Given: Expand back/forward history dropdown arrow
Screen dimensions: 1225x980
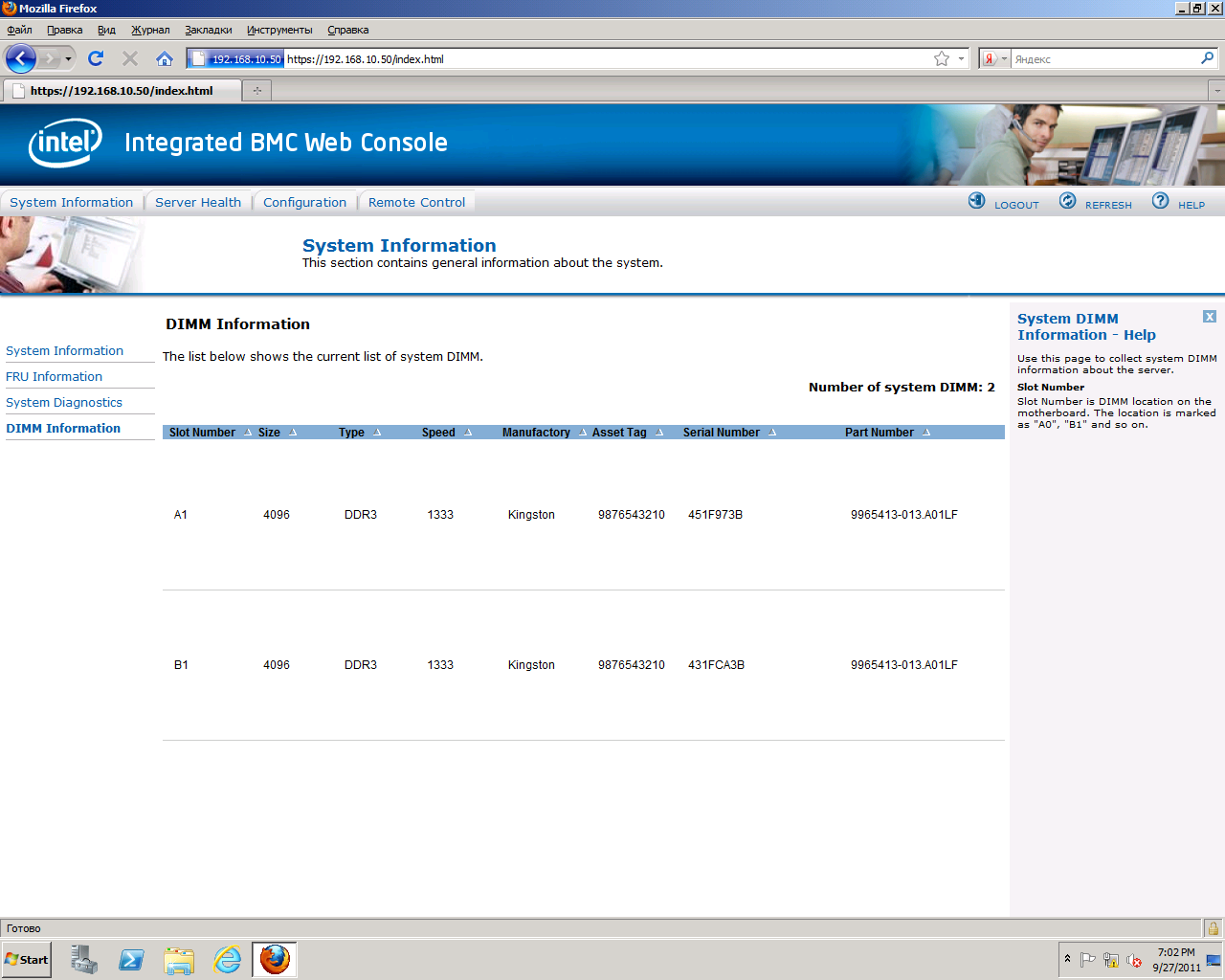Looking at the screenshot, I should coord(68,58).
